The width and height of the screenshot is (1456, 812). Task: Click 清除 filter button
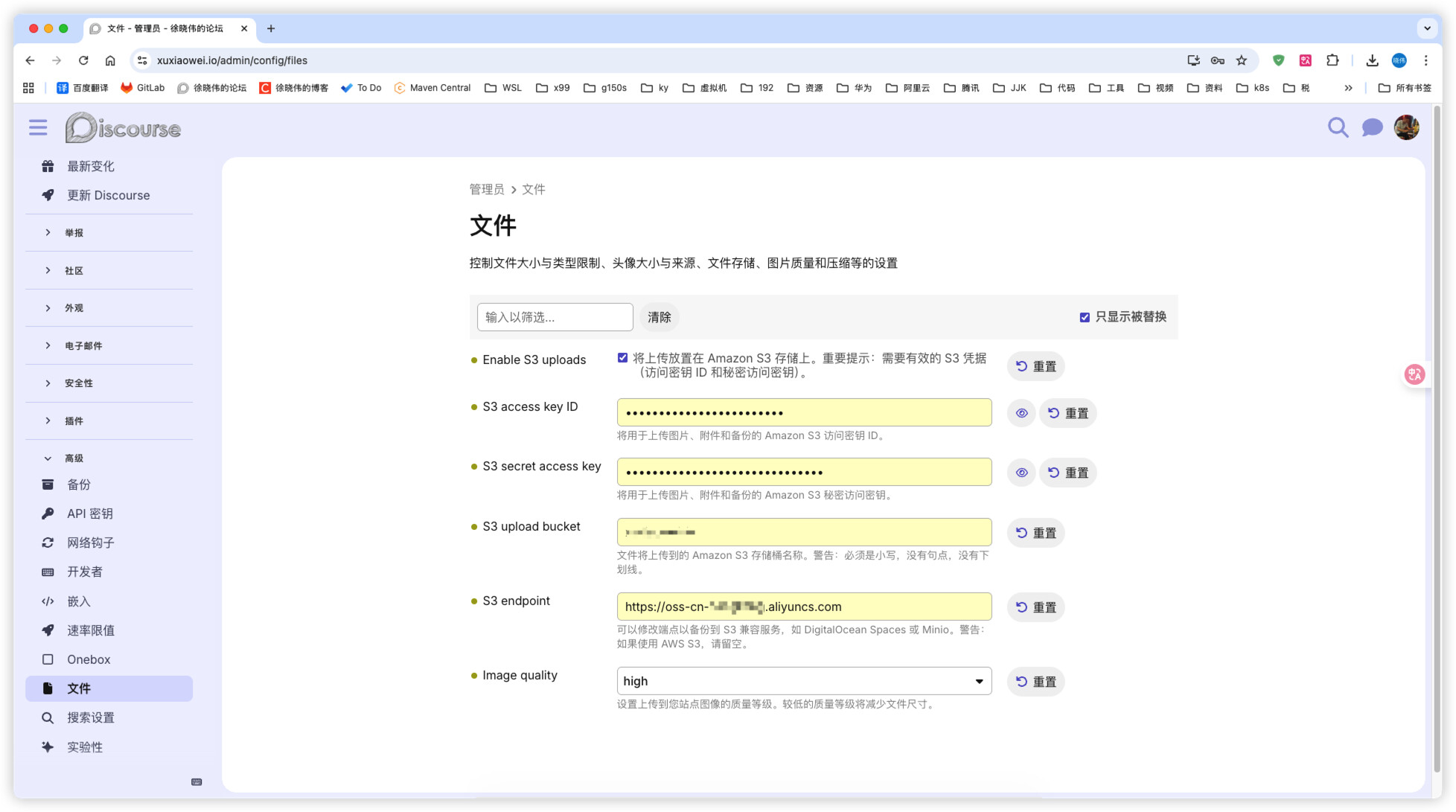pyautogui.click(x=659, y=317)
